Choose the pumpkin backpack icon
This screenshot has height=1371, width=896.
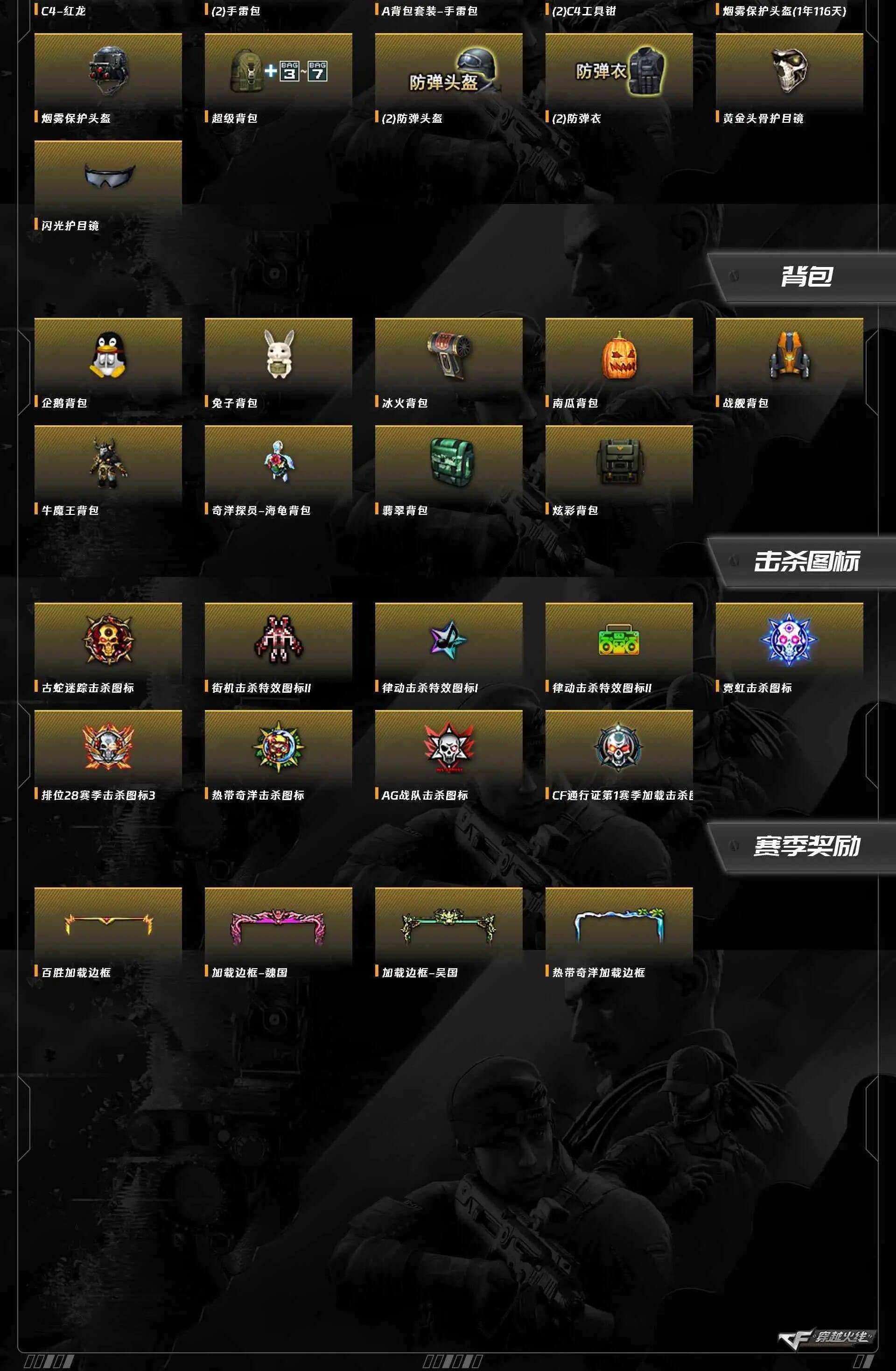click(x=619, y=355)
